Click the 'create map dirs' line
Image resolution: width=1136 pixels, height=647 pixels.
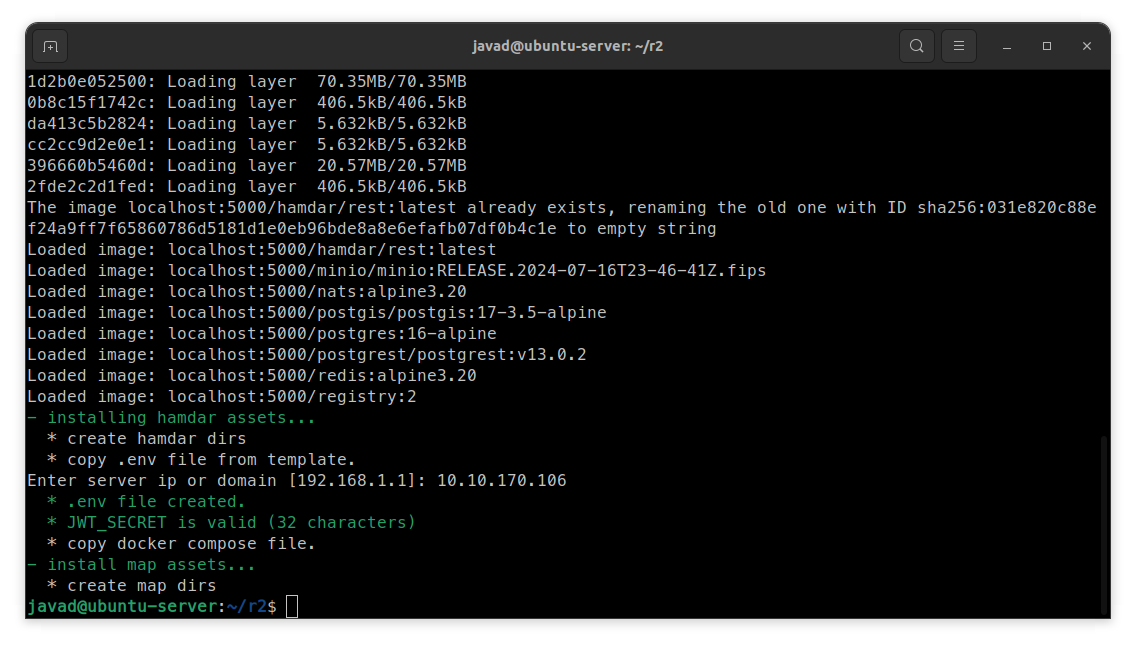click(141, 586)
